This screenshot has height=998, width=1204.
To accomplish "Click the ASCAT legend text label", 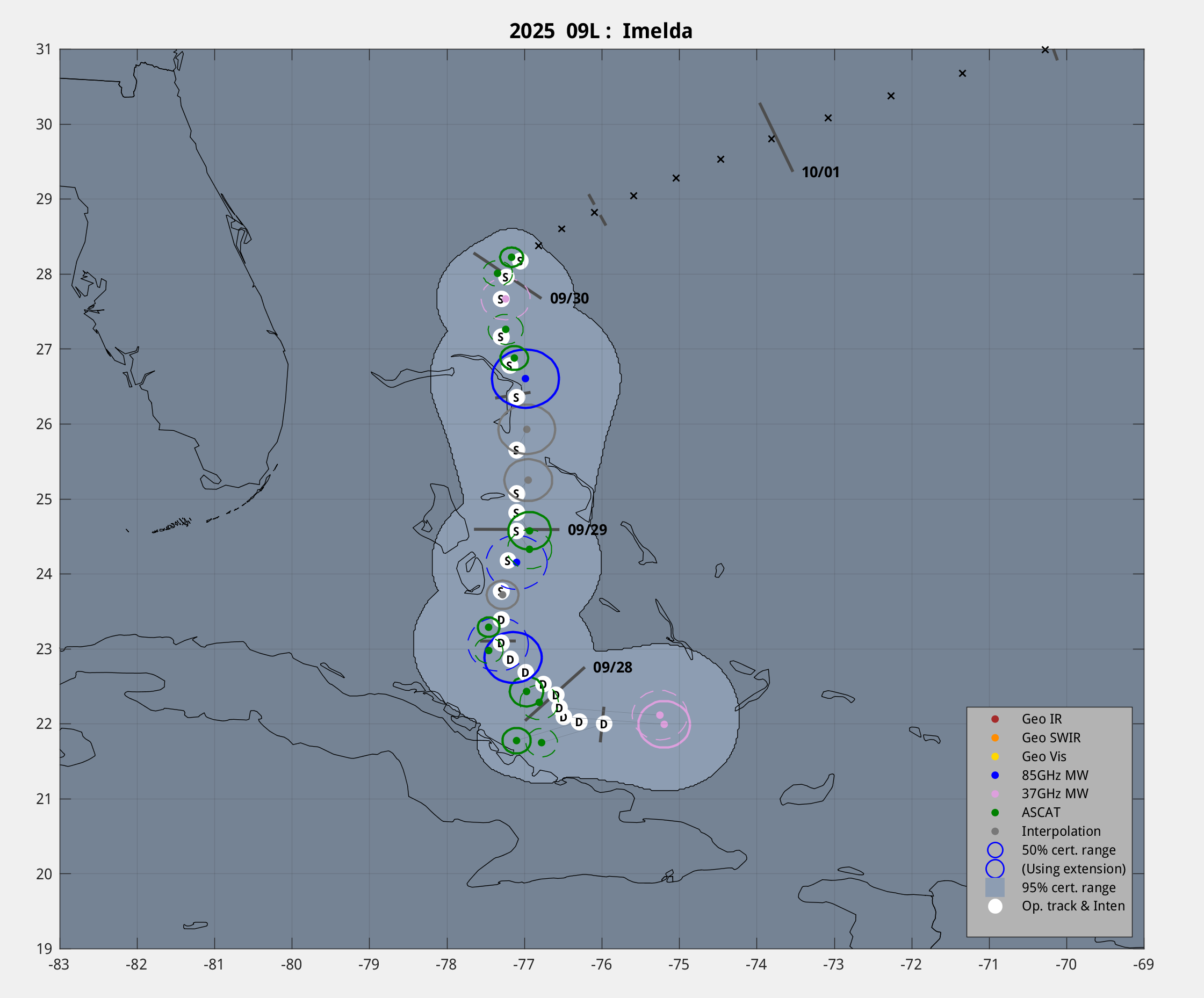I will click(x=1041, y=812).
